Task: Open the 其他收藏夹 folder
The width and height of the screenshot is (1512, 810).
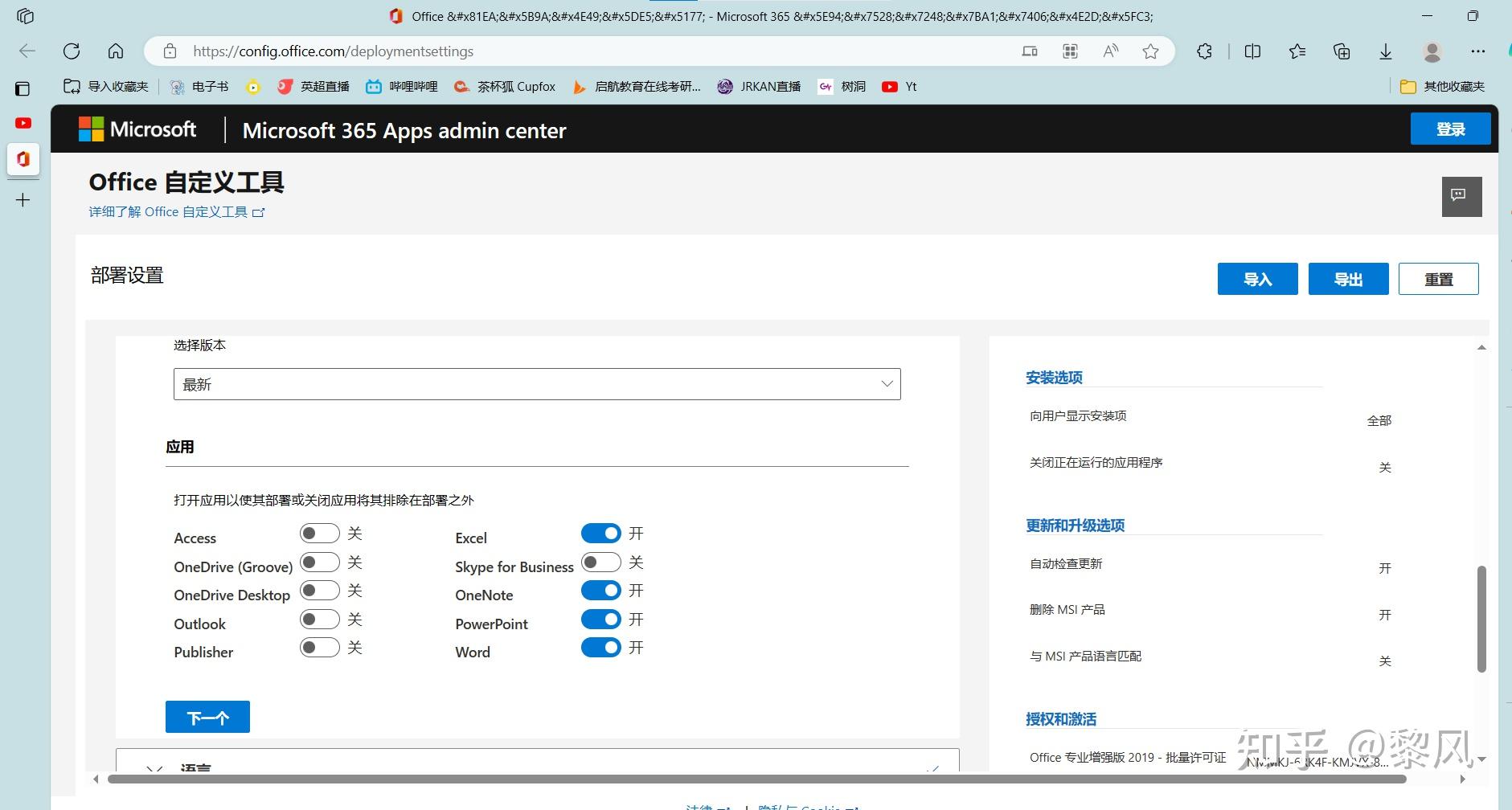Action: (x=1442, y=87)
